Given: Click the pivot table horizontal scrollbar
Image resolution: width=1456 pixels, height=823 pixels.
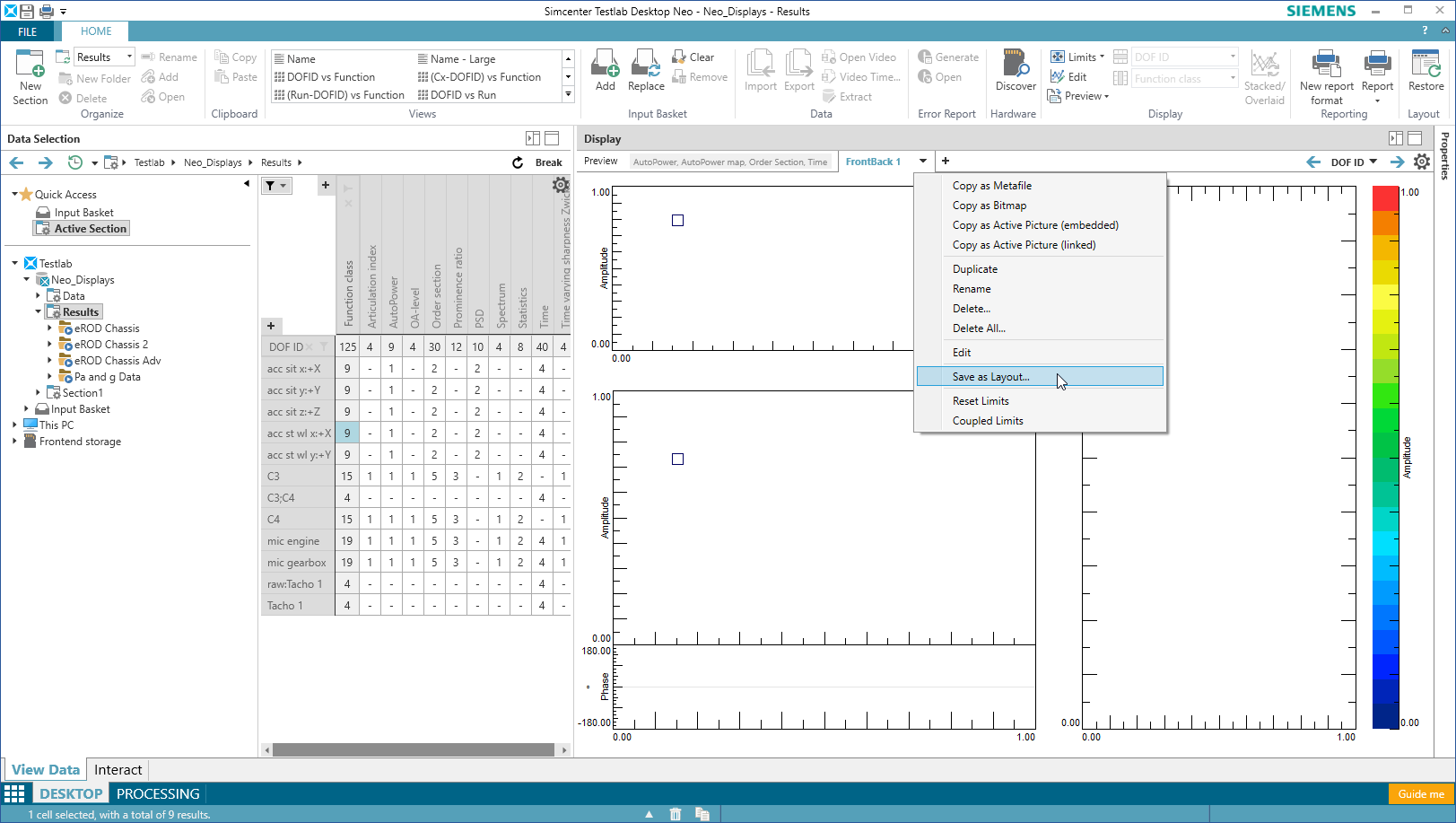Looking at the screenshot, I should coord(413,749).
